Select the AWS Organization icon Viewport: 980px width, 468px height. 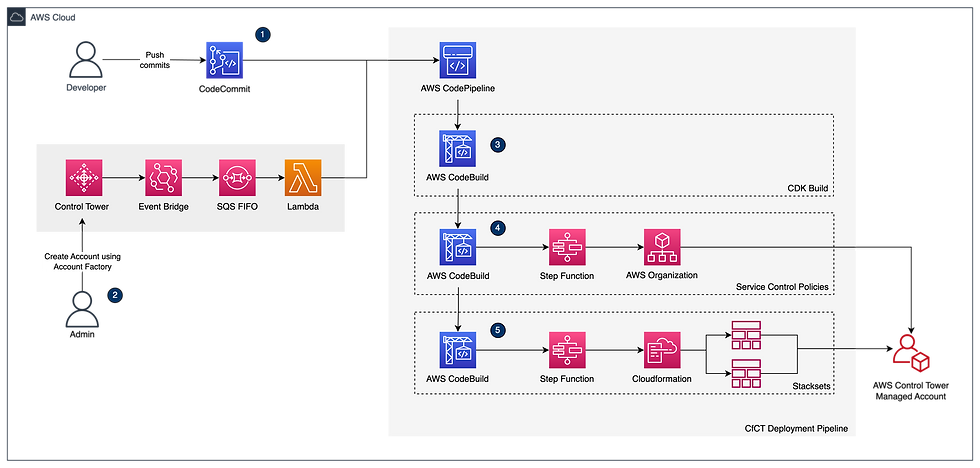(x=662, y=247)
